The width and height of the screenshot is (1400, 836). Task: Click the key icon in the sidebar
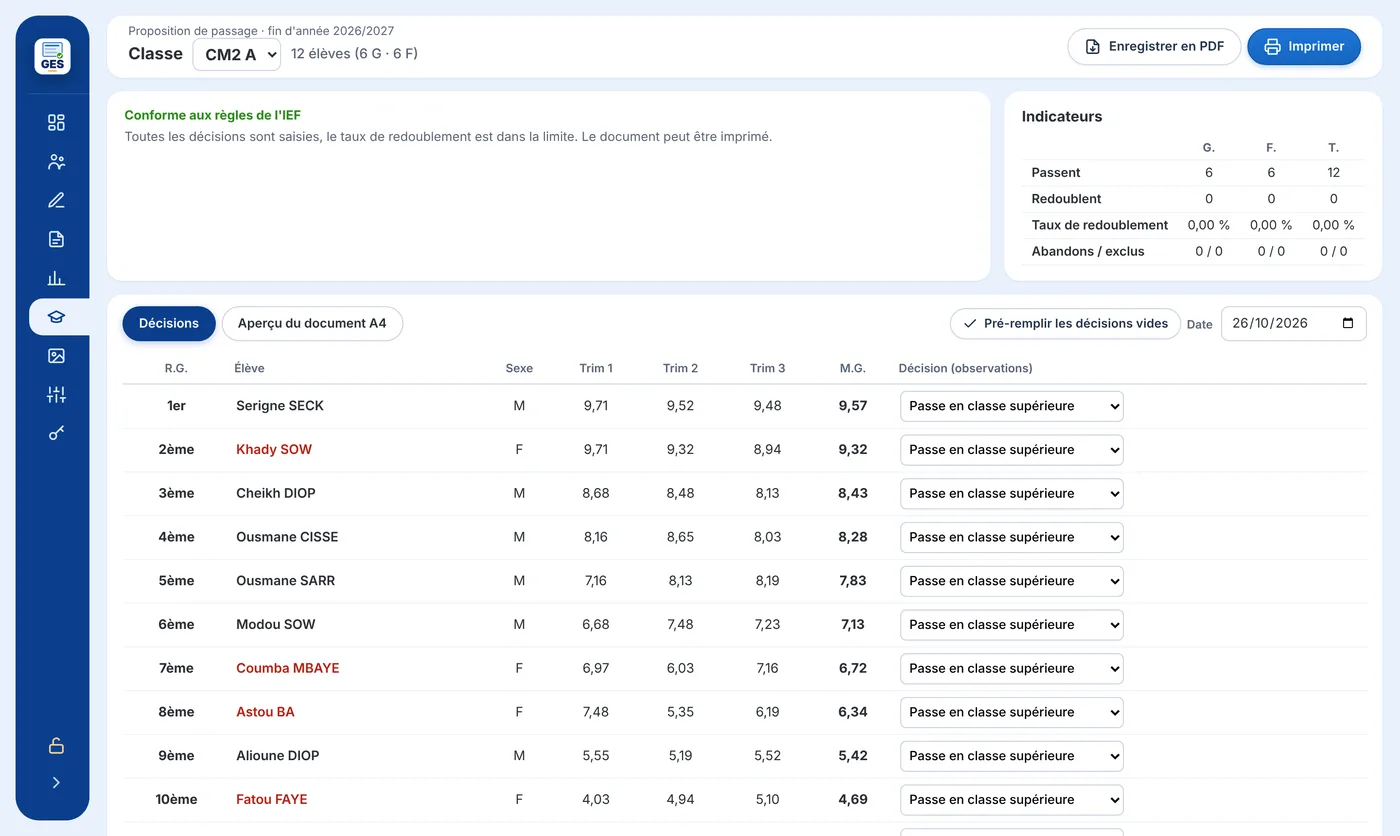point(56,433)
